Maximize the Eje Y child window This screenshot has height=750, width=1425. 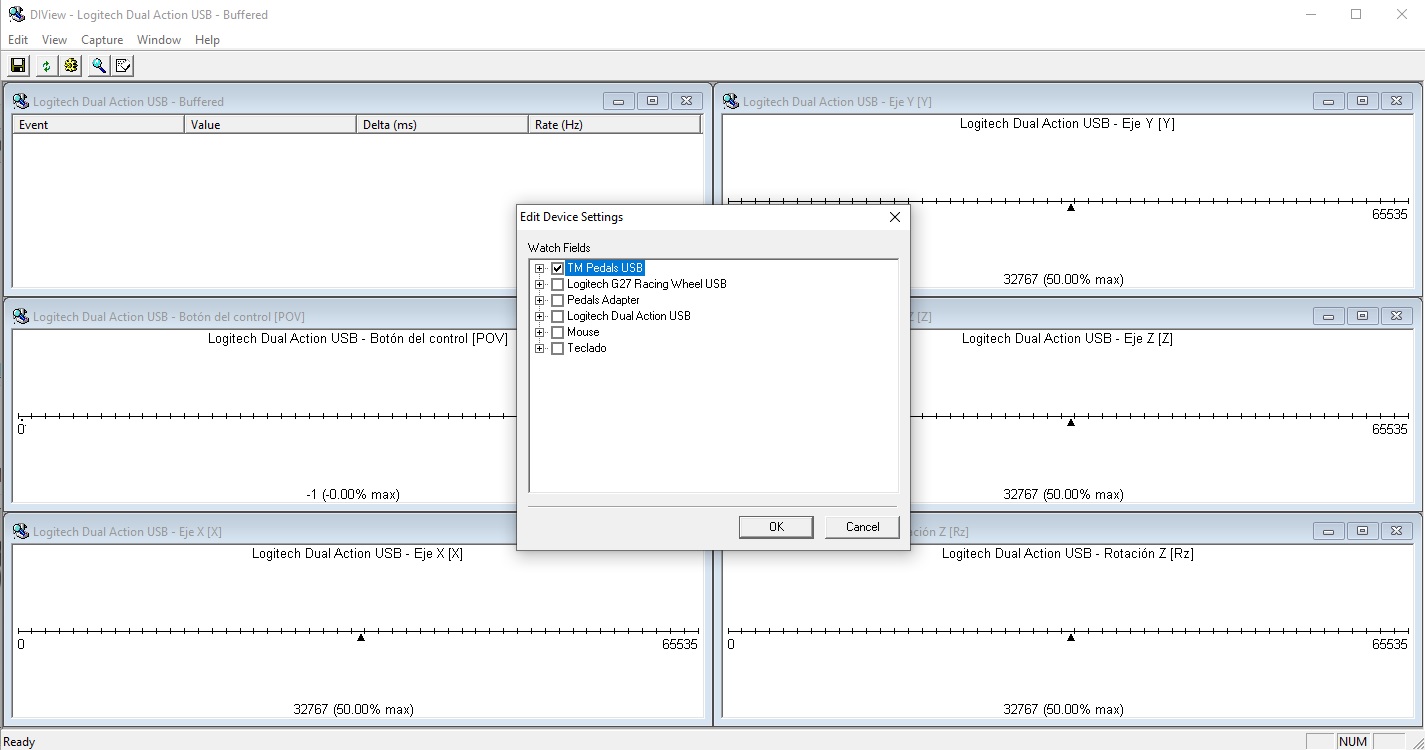(x=1363, y=101)
